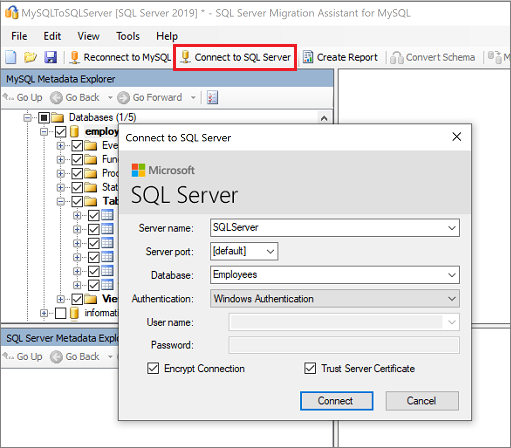This screenshot has height=448, width=511.
Task: Expand the information schema database node
Action: [x=44, y=313]
